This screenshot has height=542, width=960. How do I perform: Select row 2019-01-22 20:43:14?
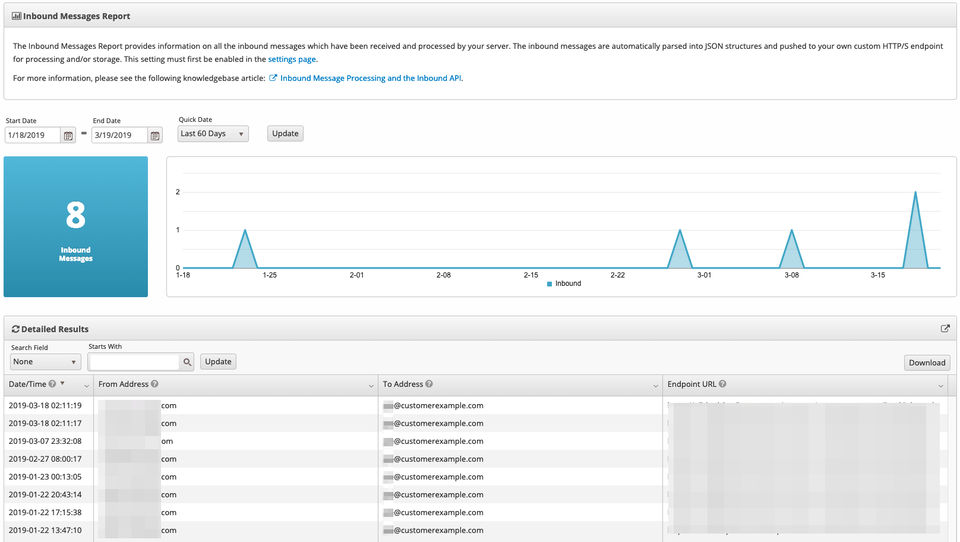[476, 494]
